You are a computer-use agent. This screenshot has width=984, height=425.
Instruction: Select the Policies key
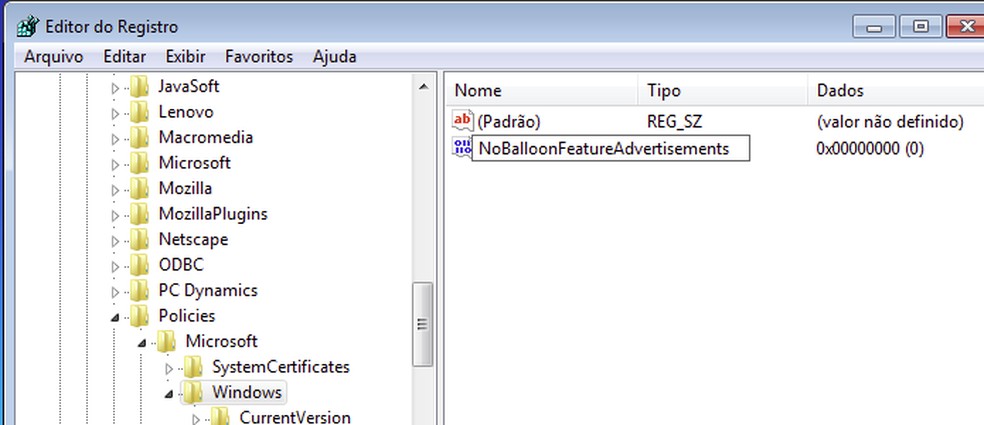pos(186,316)
